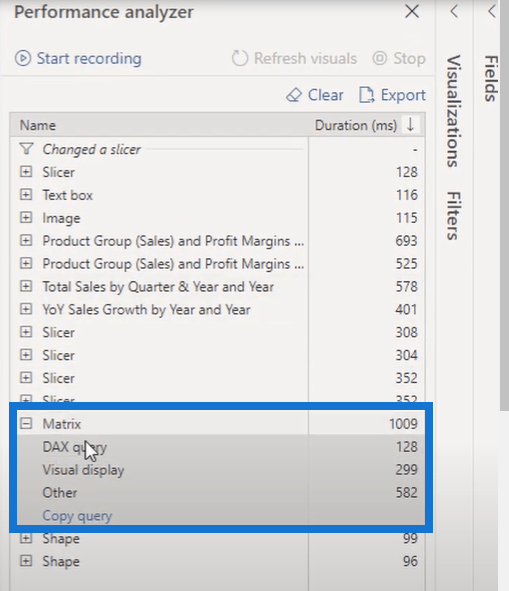509x591 pixels.
Task: Click the Refresh visuals circular arrow icon
Action: [240, 58]
